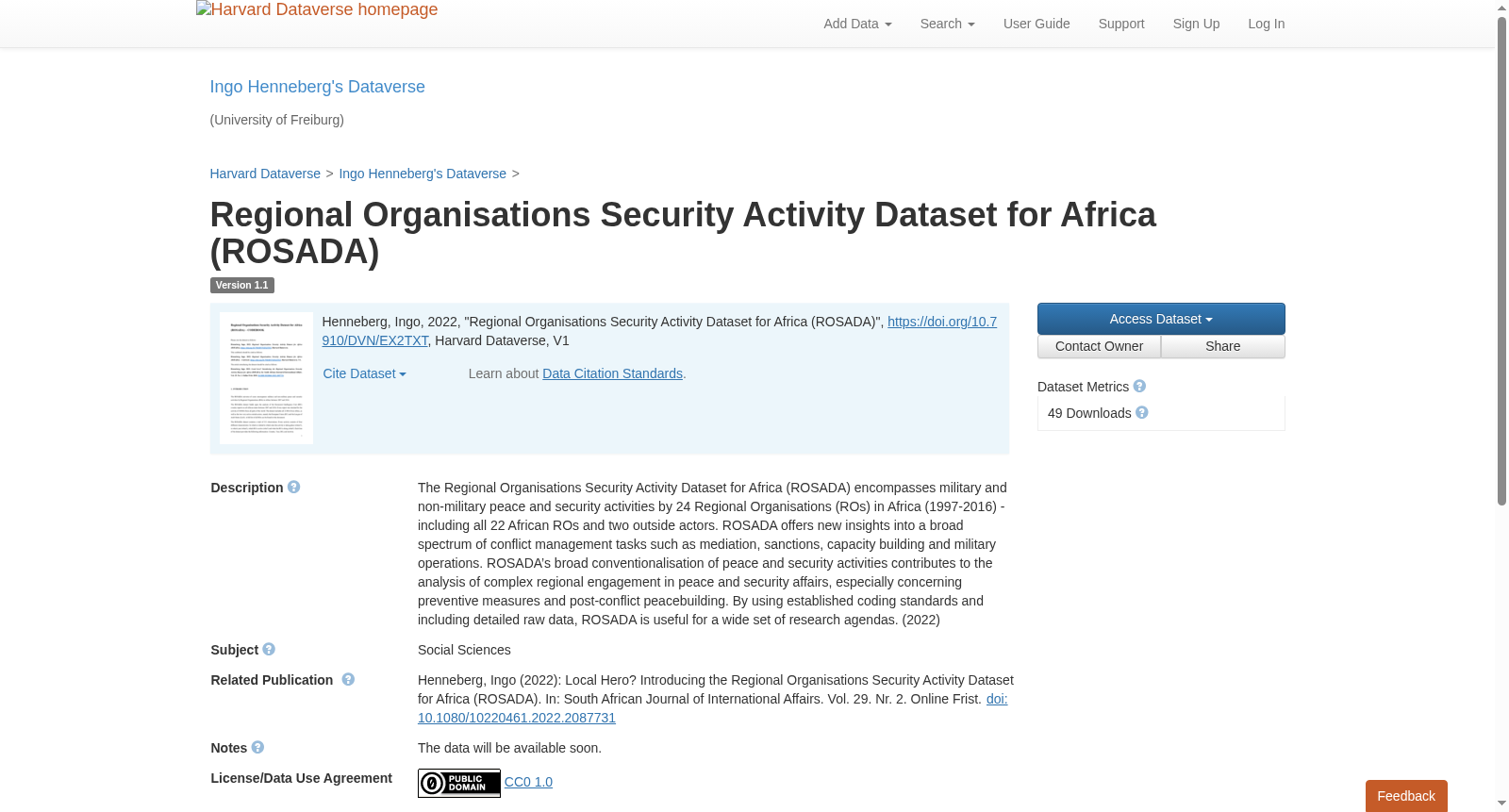Click the Description help tooltip icon
This screenshot has height=812, width=1509.
[293, 487]
